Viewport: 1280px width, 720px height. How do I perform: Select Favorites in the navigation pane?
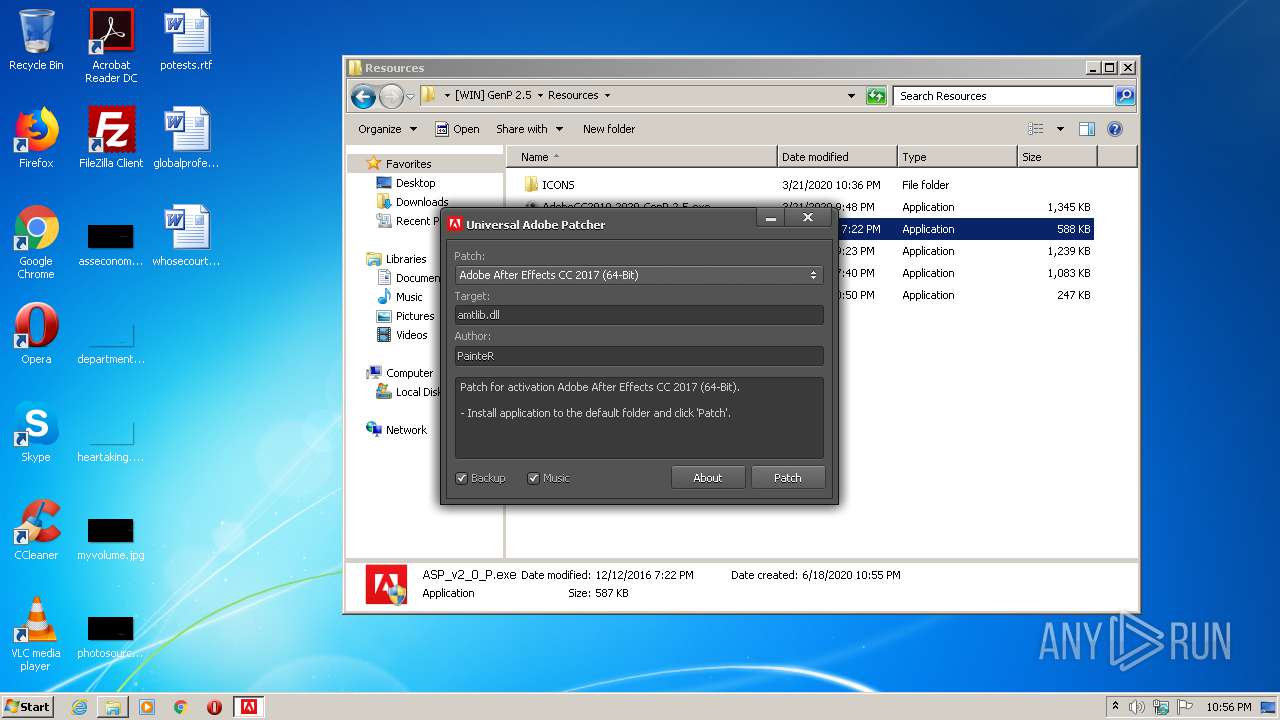pyautogui.click(x=409, y=164)
